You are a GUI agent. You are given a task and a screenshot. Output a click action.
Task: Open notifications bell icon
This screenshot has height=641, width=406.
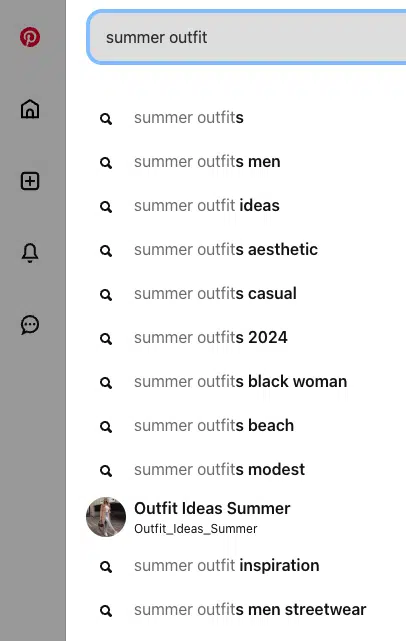click(30, 253)
